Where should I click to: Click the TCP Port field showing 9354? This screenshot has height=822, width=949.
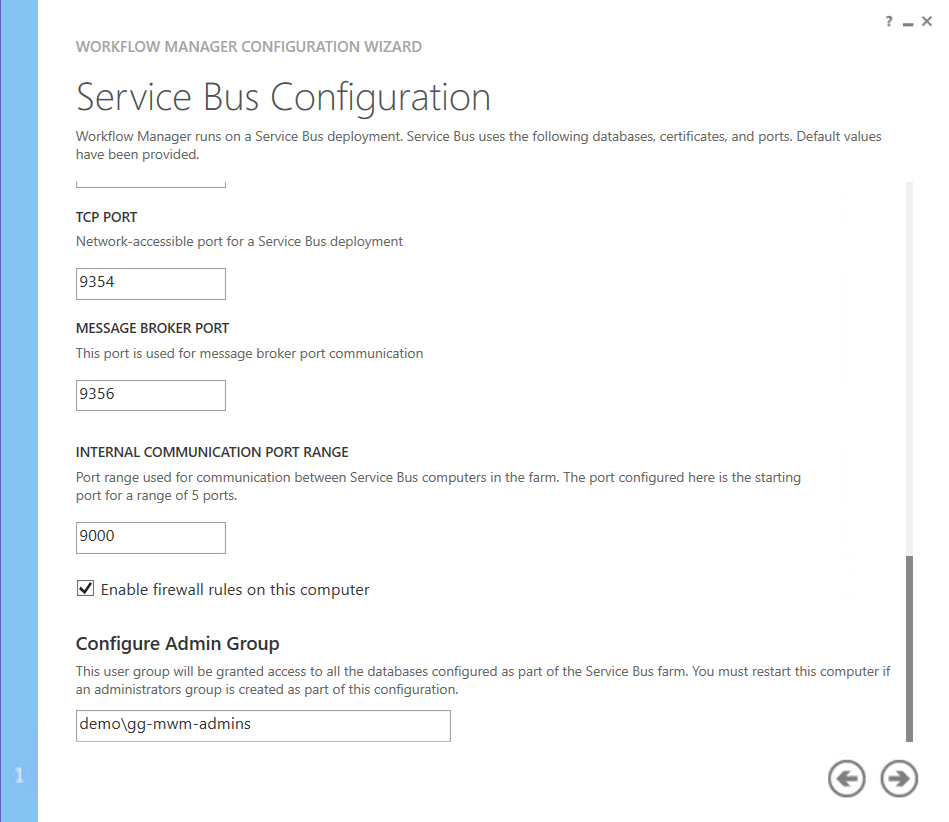pos(151,283)
